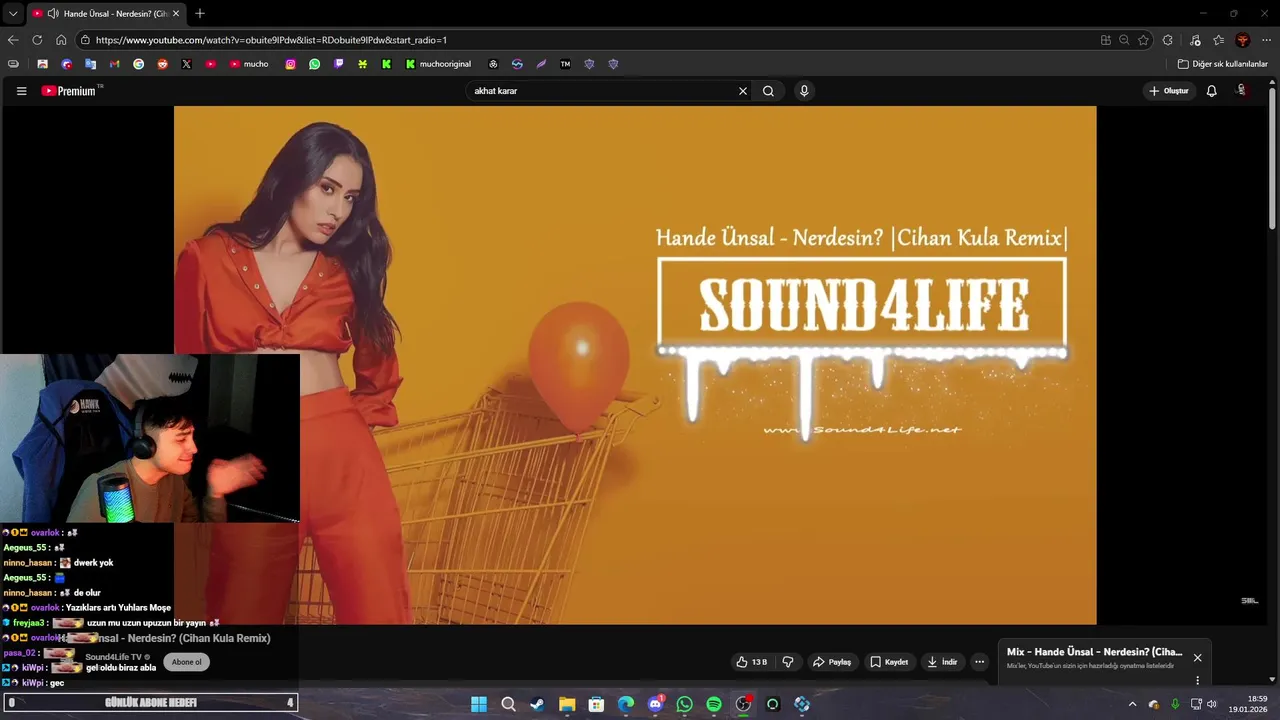Reload the page
Screen dimensions: 1280x720
(x=37, y=40)
